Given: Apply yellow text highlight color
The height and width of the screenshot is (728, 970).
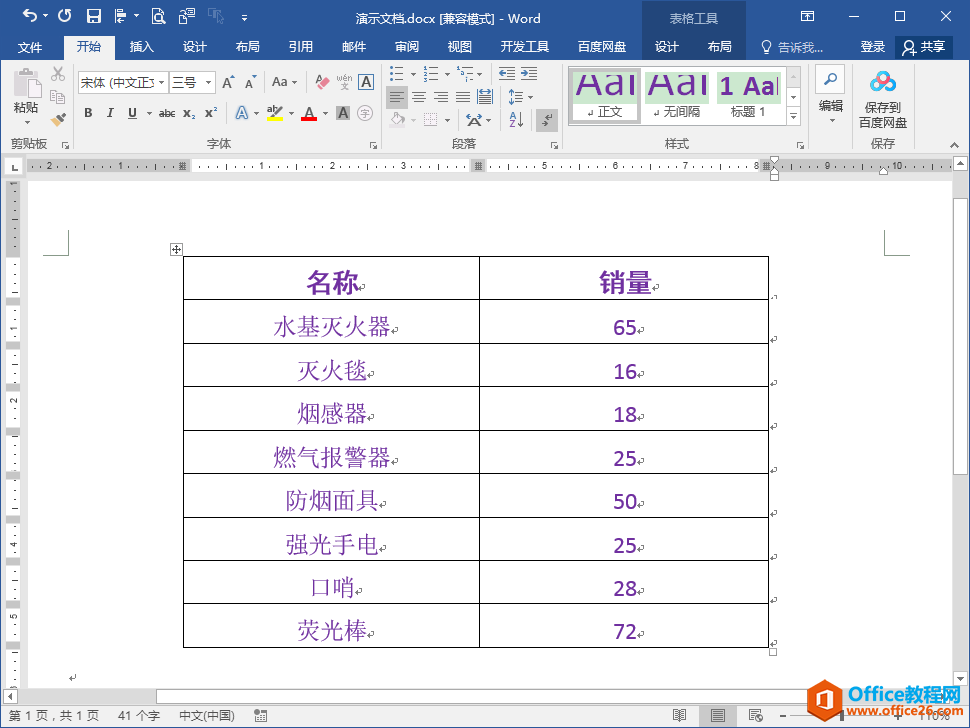Looking at the screenshot, I should pos(275,113).
